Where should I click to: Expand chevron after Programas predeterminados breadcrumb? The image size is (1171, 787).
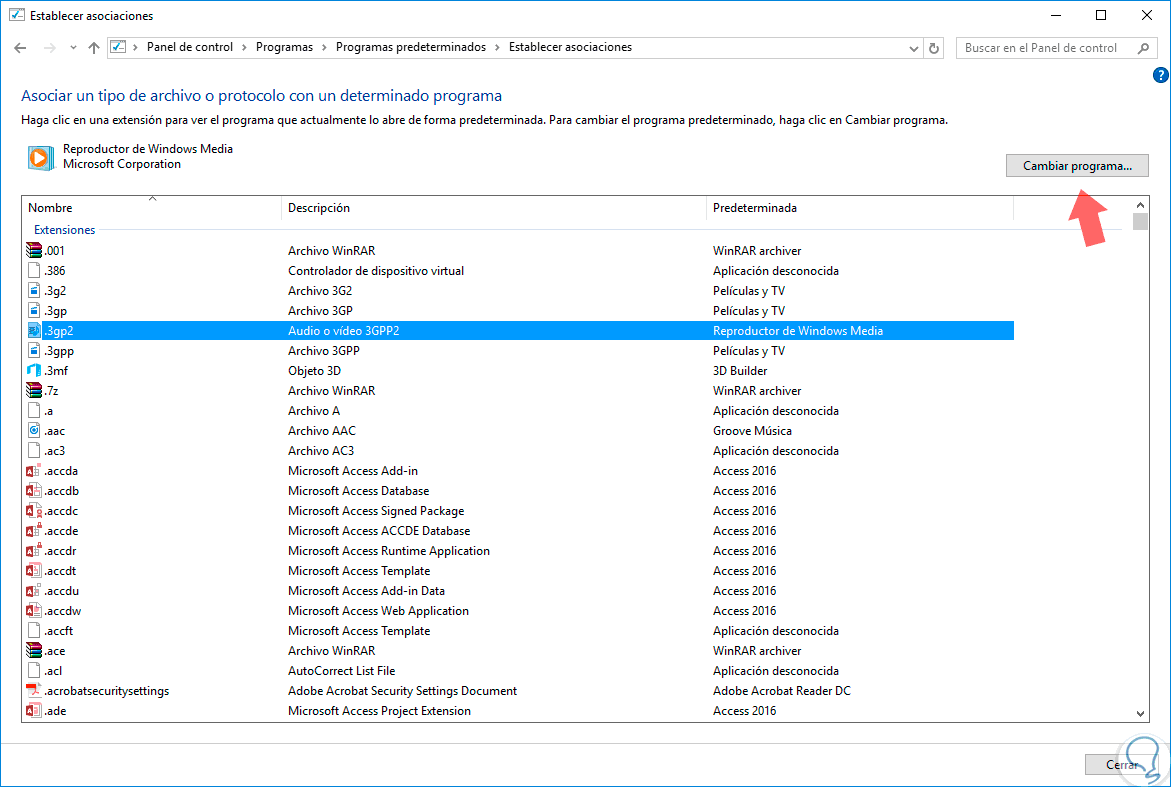(497, 47)
